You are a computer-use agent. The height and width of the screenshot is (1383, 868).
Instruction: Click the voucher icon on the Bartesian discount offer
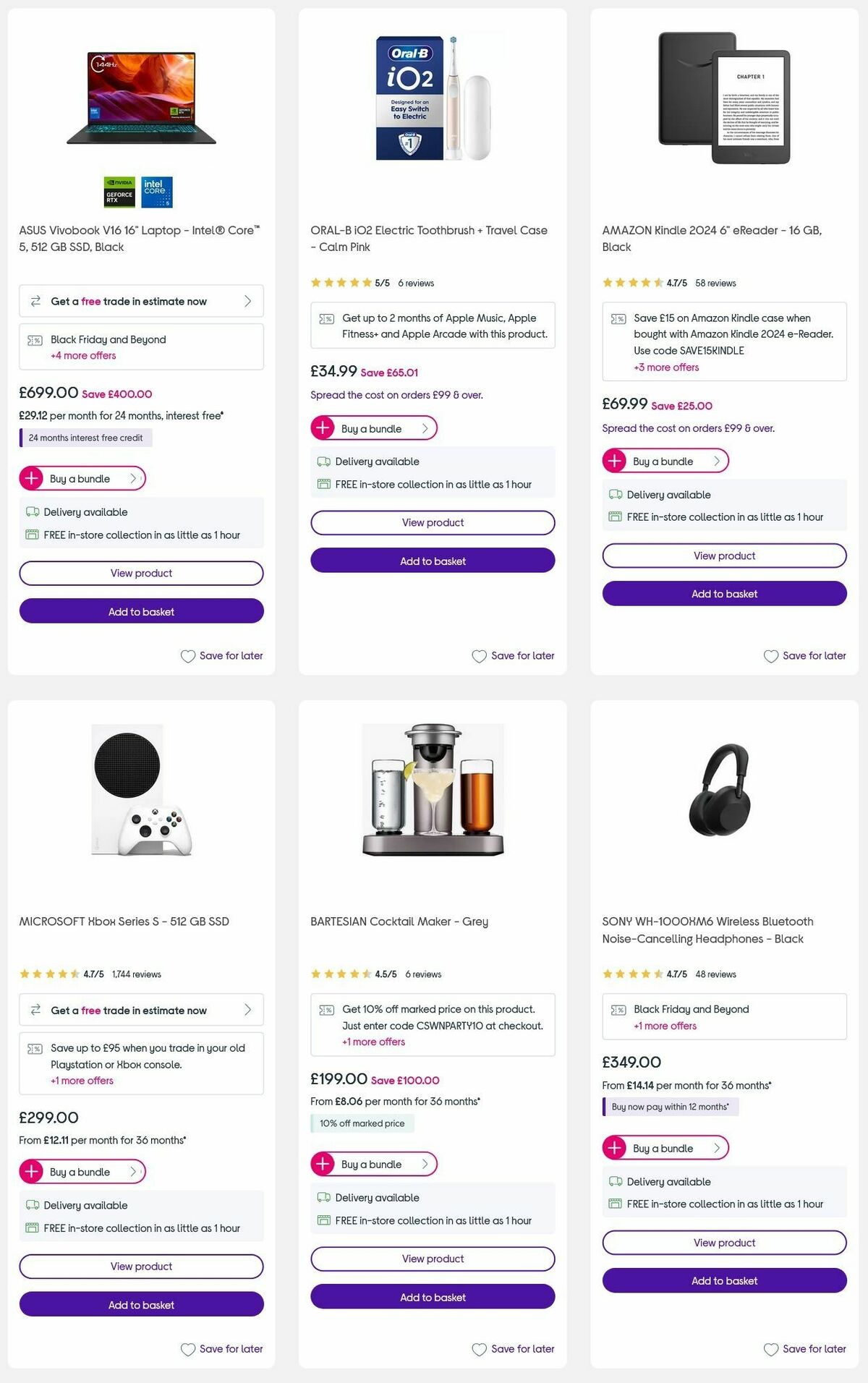[x=326, y=1008]
